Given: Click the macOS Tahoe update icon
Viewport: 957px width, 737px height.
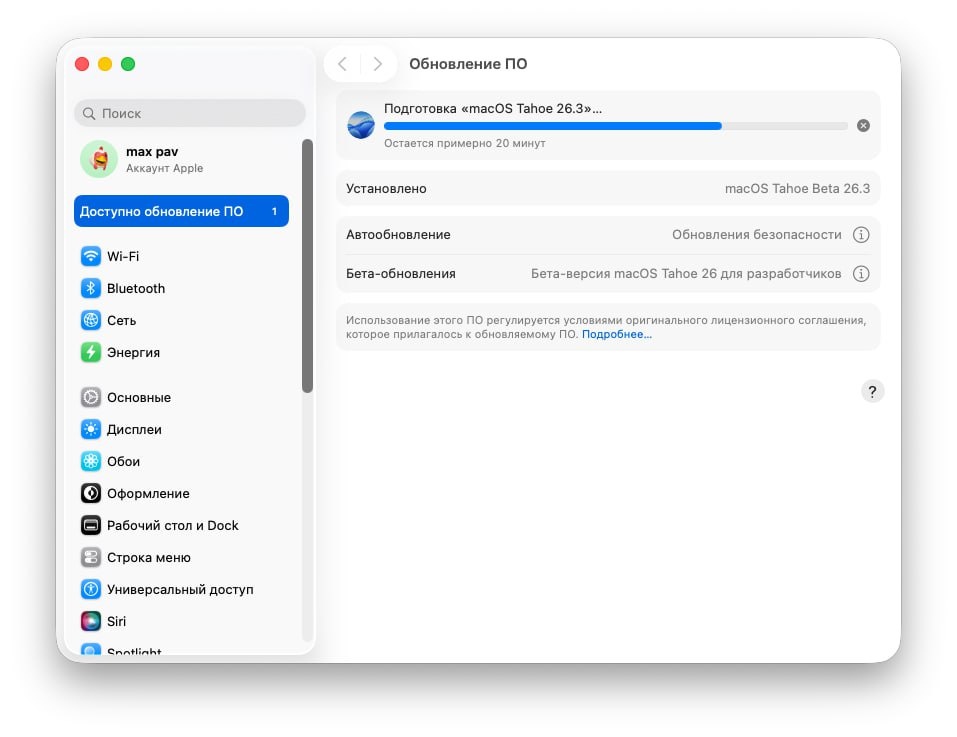Looking at the screenshot, I should 361,125.
